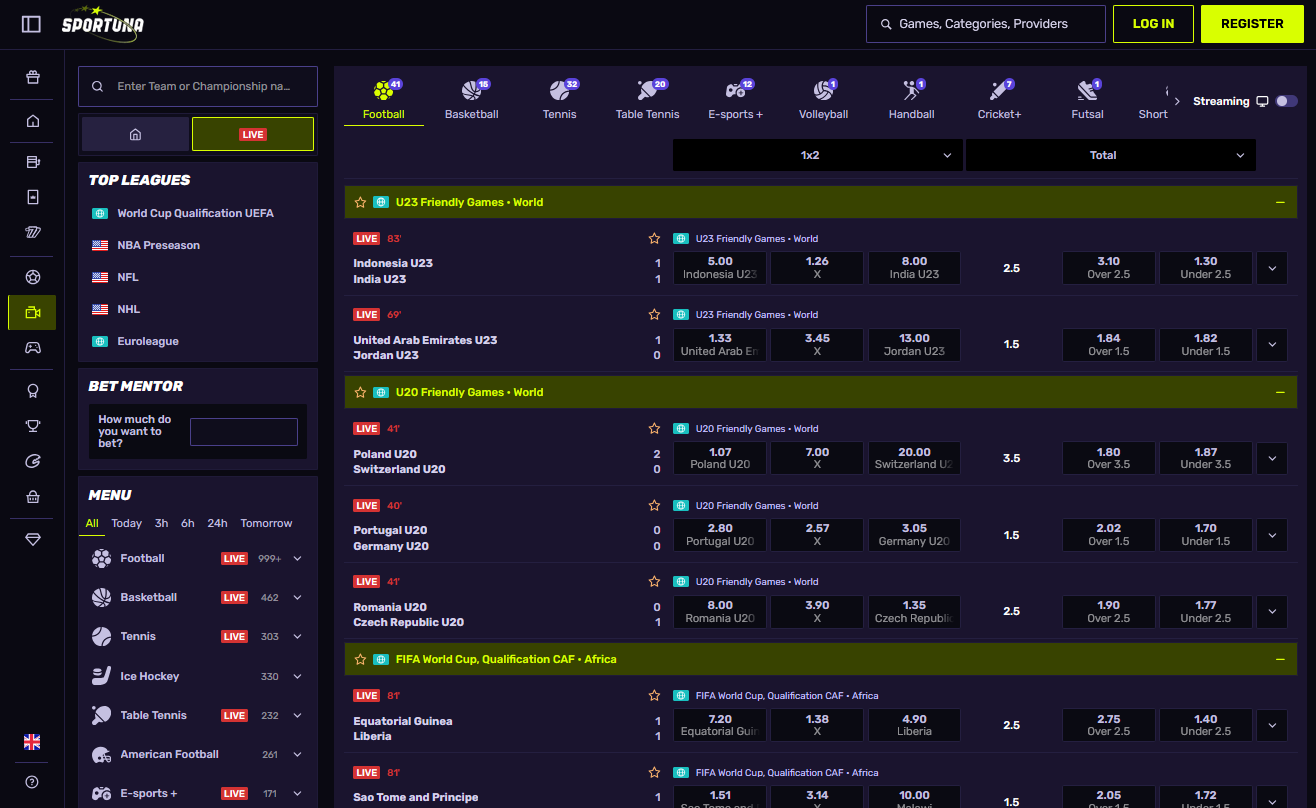Open the trophy tournaments icon in the sidebar
1316x808 pixels.
pyautogui.click(x=33, y=426)
